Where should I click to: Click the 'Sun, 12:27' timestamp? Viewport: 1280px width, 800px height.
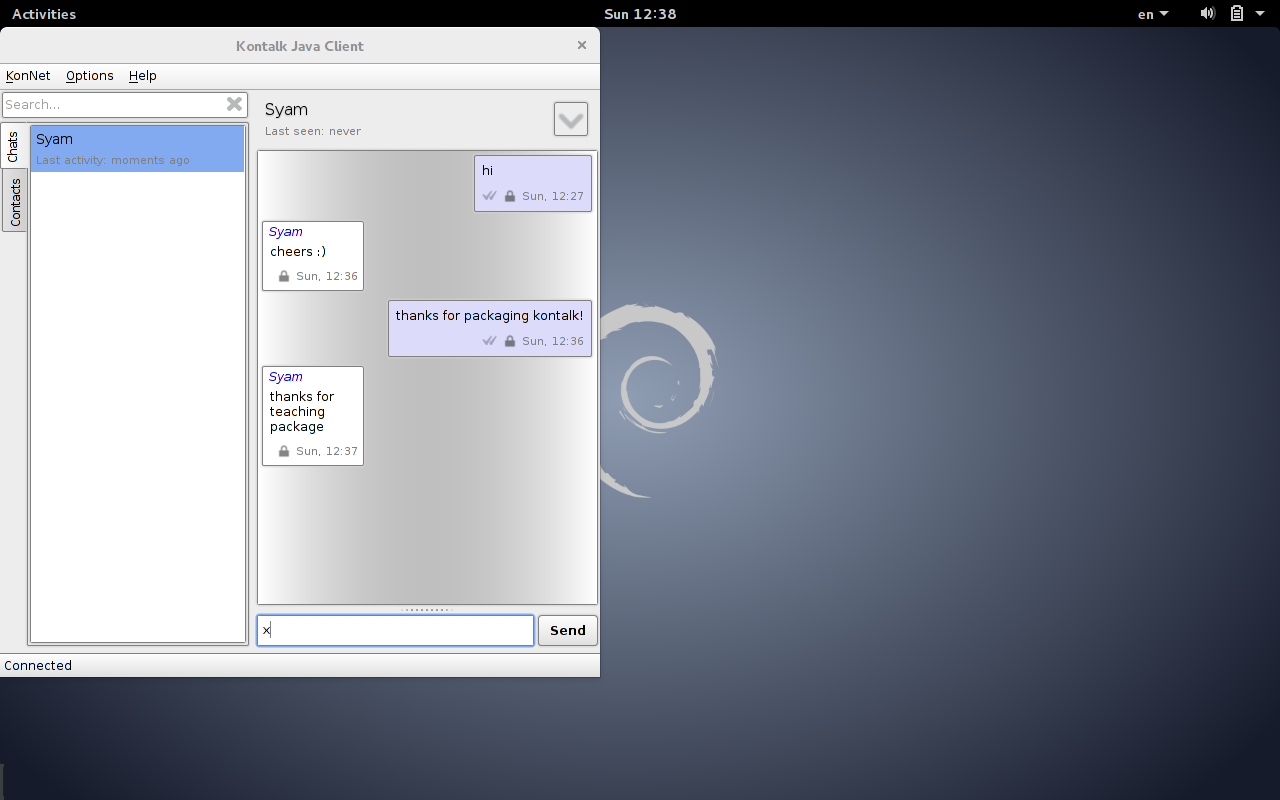click(553, 196)
